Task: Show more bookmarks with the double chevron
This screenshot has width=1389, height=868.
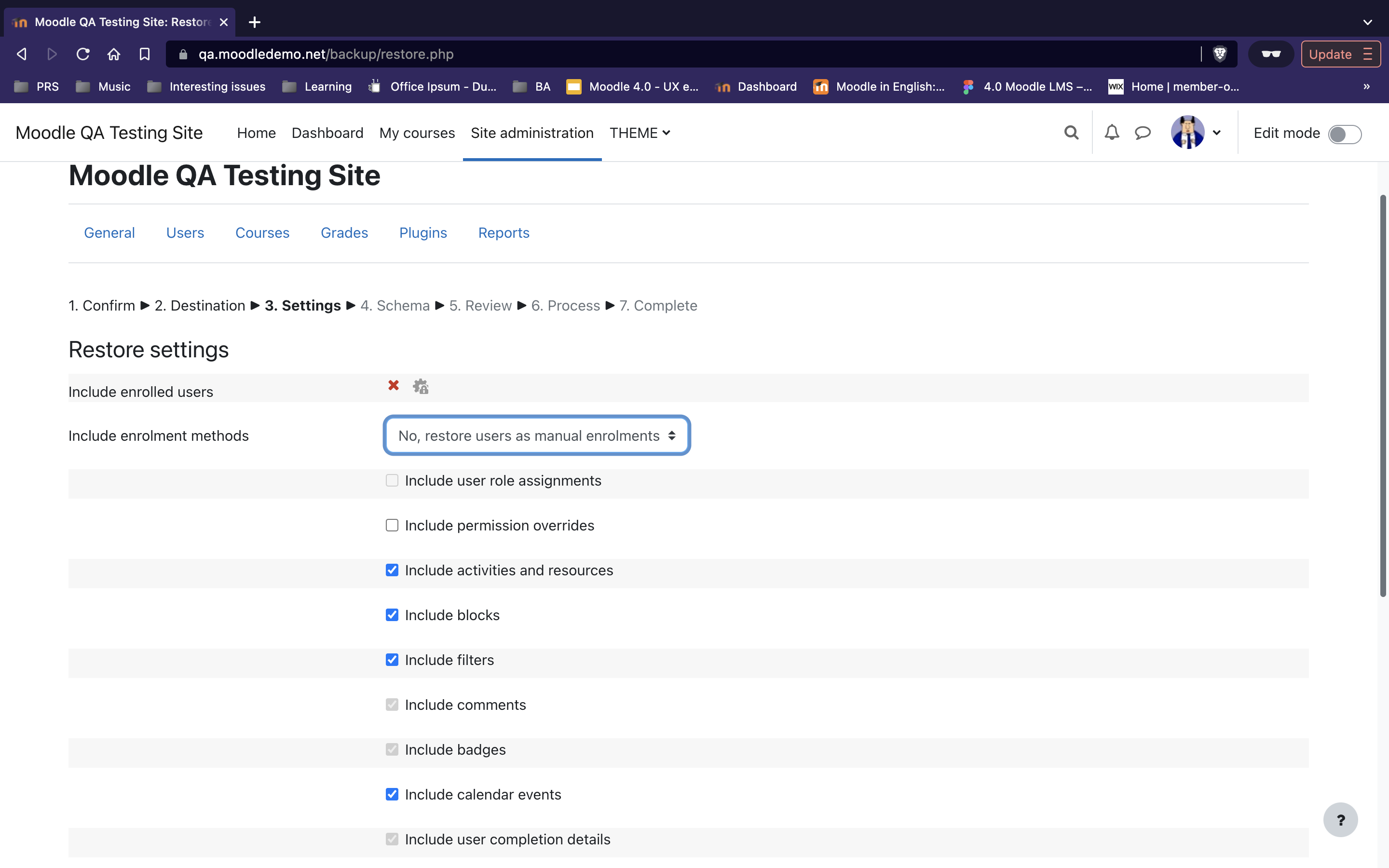Action: coord(1367,86)
